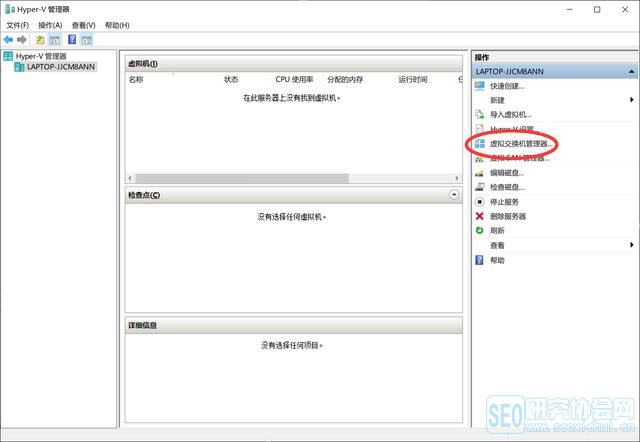Click the 详细信息 panel header

[294, 325]
